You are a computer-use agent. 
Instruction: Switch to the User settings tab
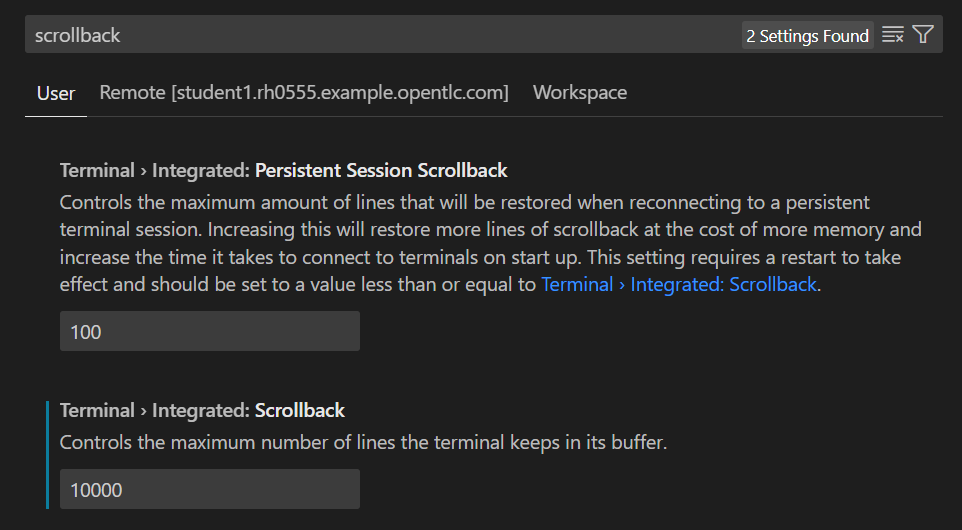(x=56, y=93)
